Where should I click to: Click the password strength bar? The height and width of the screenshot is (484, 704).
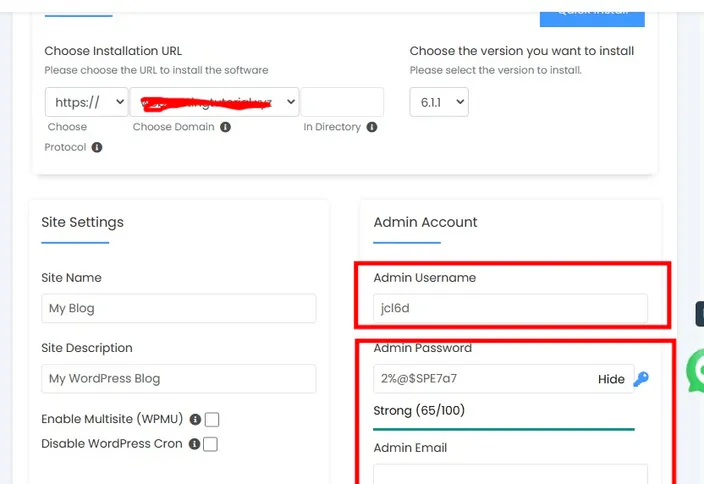[x=504, y=430]
